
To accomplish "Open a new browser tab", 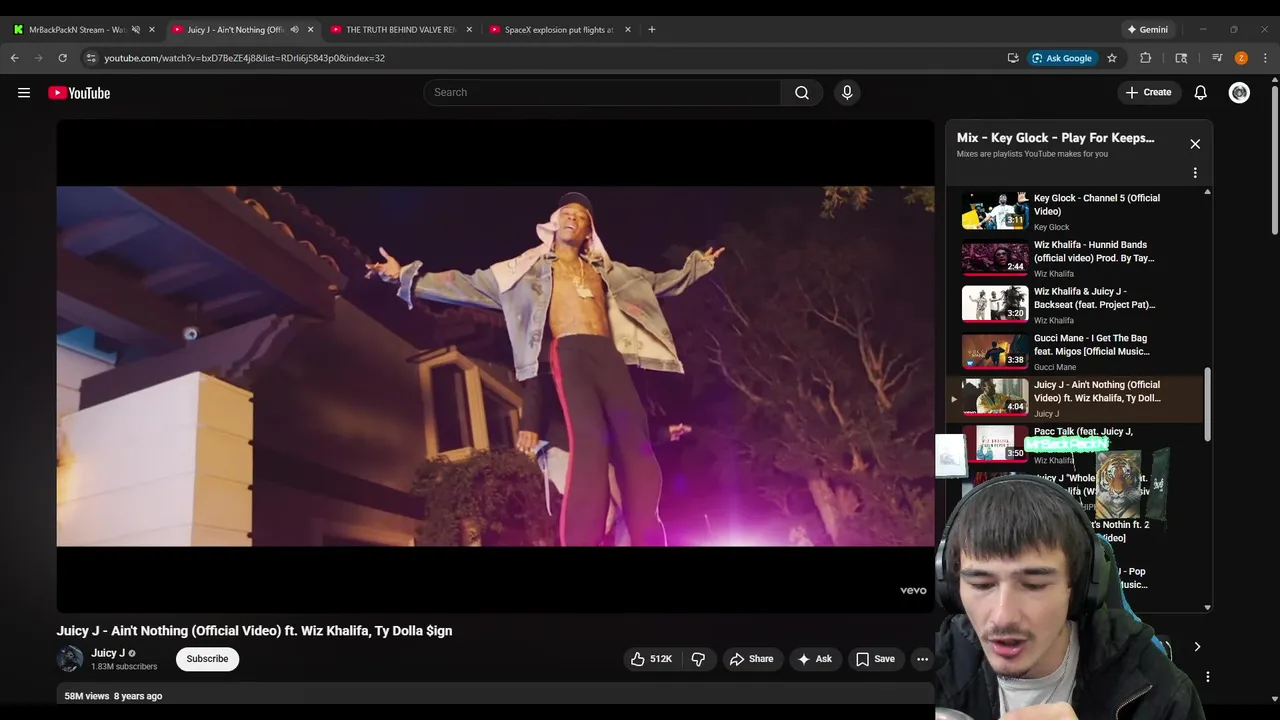I will click(652, 30).
